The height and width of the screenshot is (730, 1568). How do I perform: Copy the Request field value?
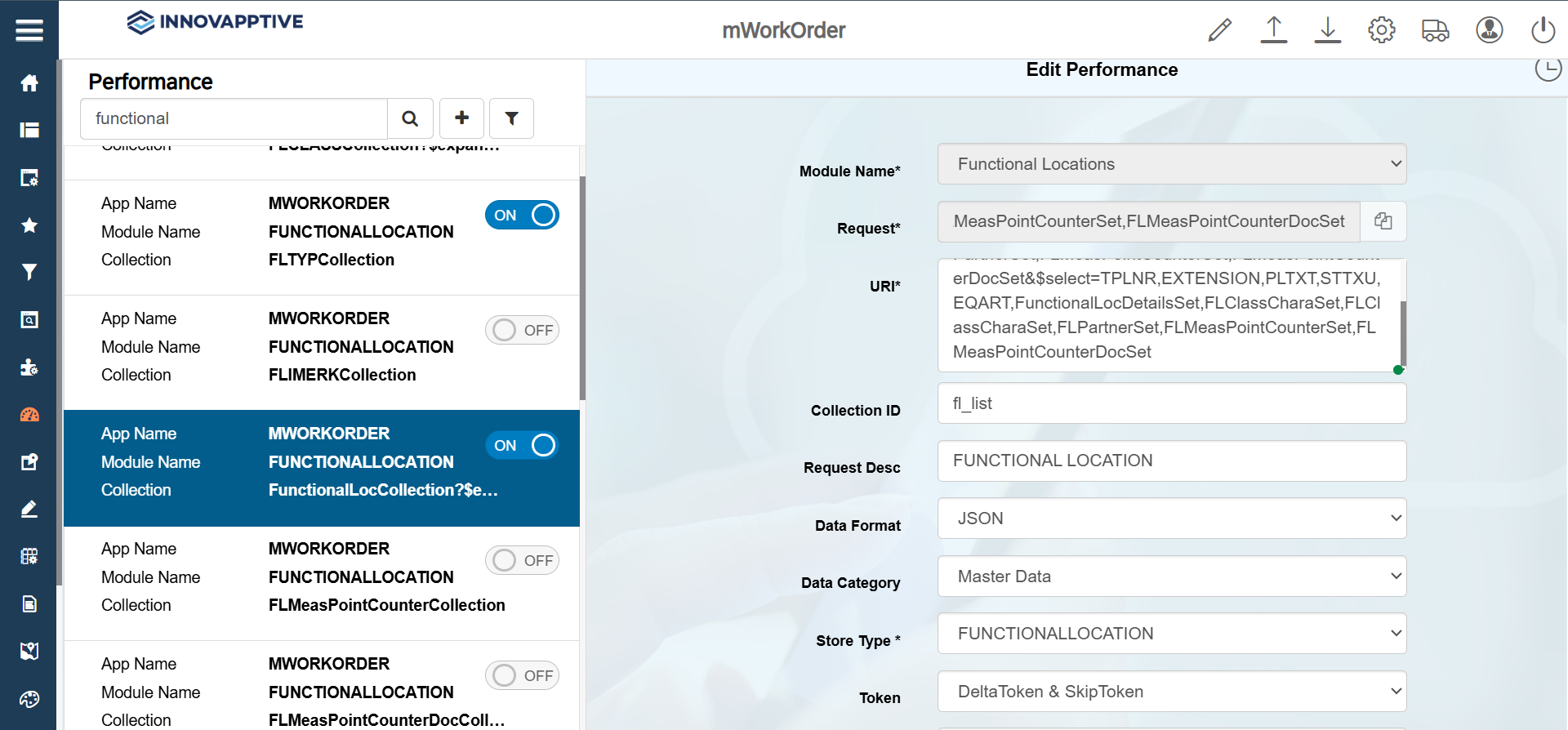(1383, 221)
